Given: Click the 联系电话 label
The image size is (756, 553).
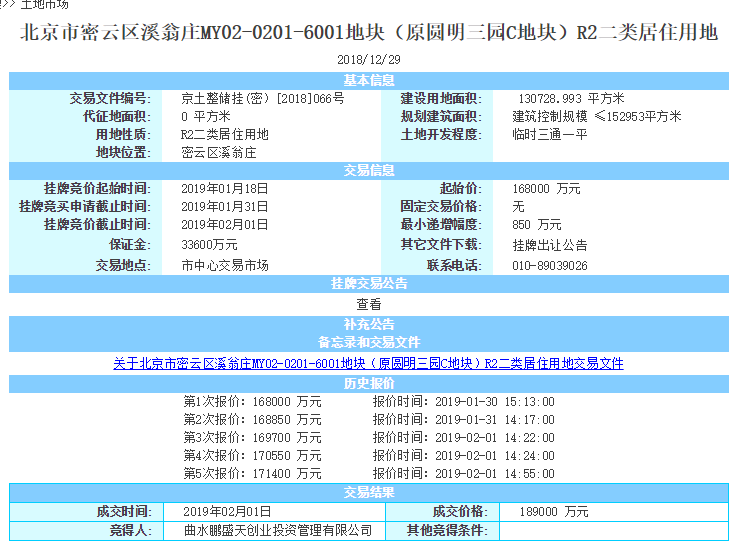Looking at the screenshot, I should (454, 266).
